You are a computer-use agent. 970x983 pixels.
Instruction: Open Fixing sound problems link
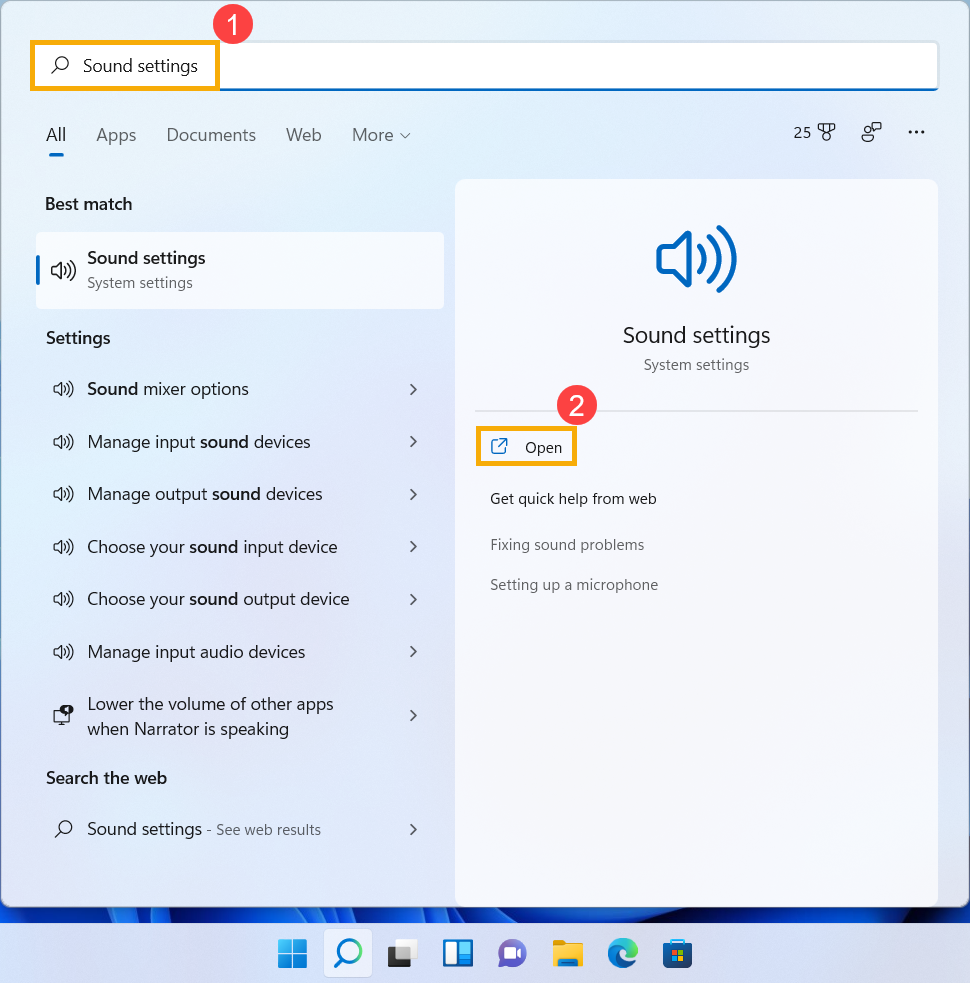pyautogui.click(x=567, y=545)
